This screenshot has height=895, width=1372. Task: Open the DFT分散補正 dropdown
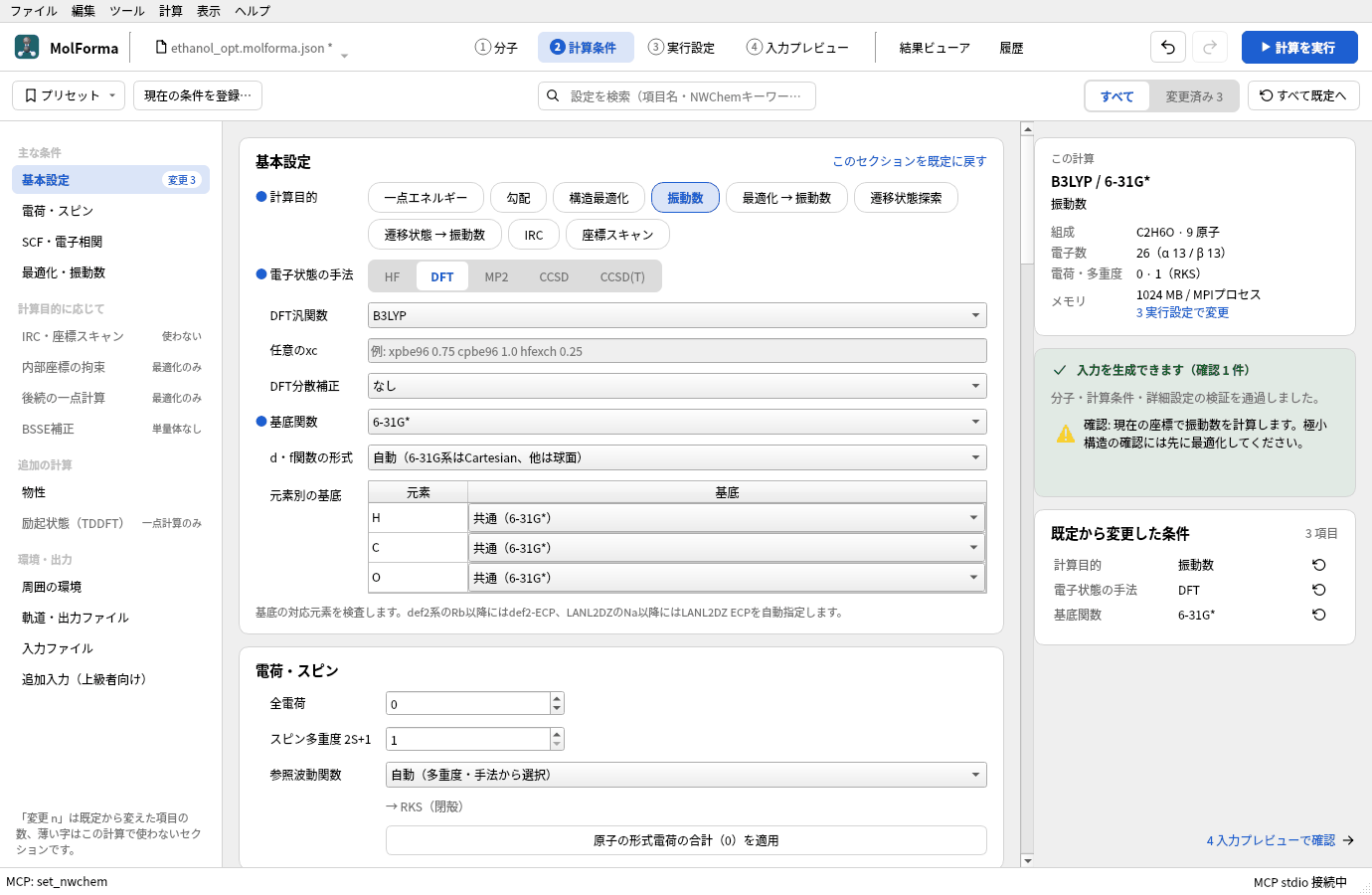coord(677,386)
